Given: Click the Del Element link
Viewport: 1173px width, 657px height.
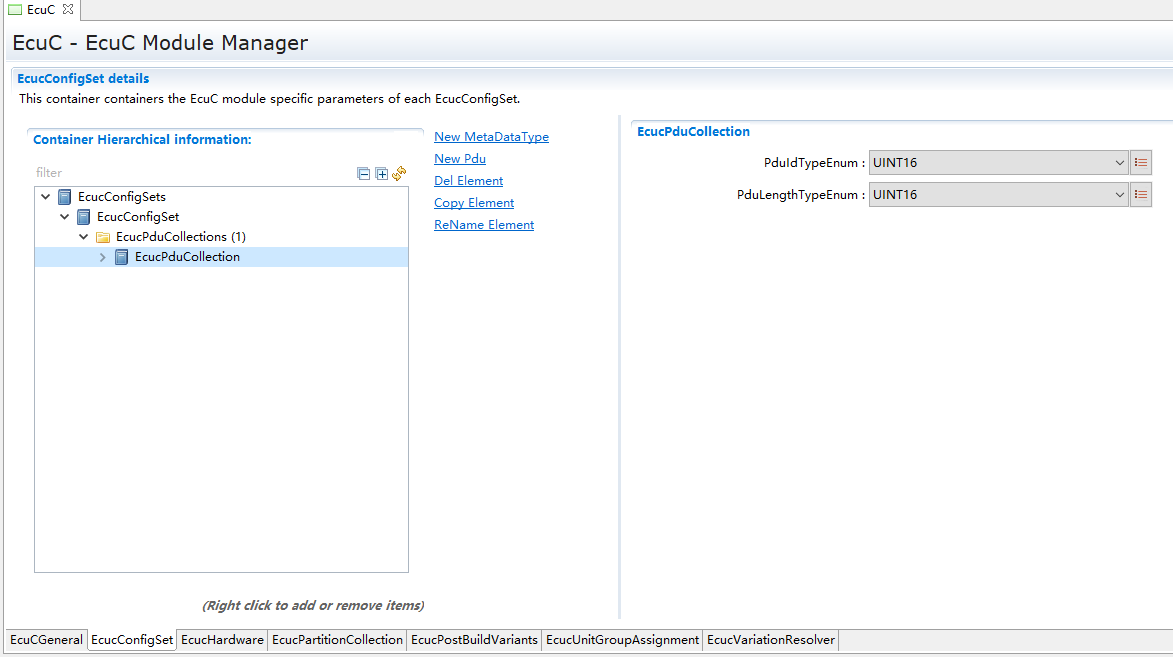Looking at the screenshot, I should pos(468,181).
